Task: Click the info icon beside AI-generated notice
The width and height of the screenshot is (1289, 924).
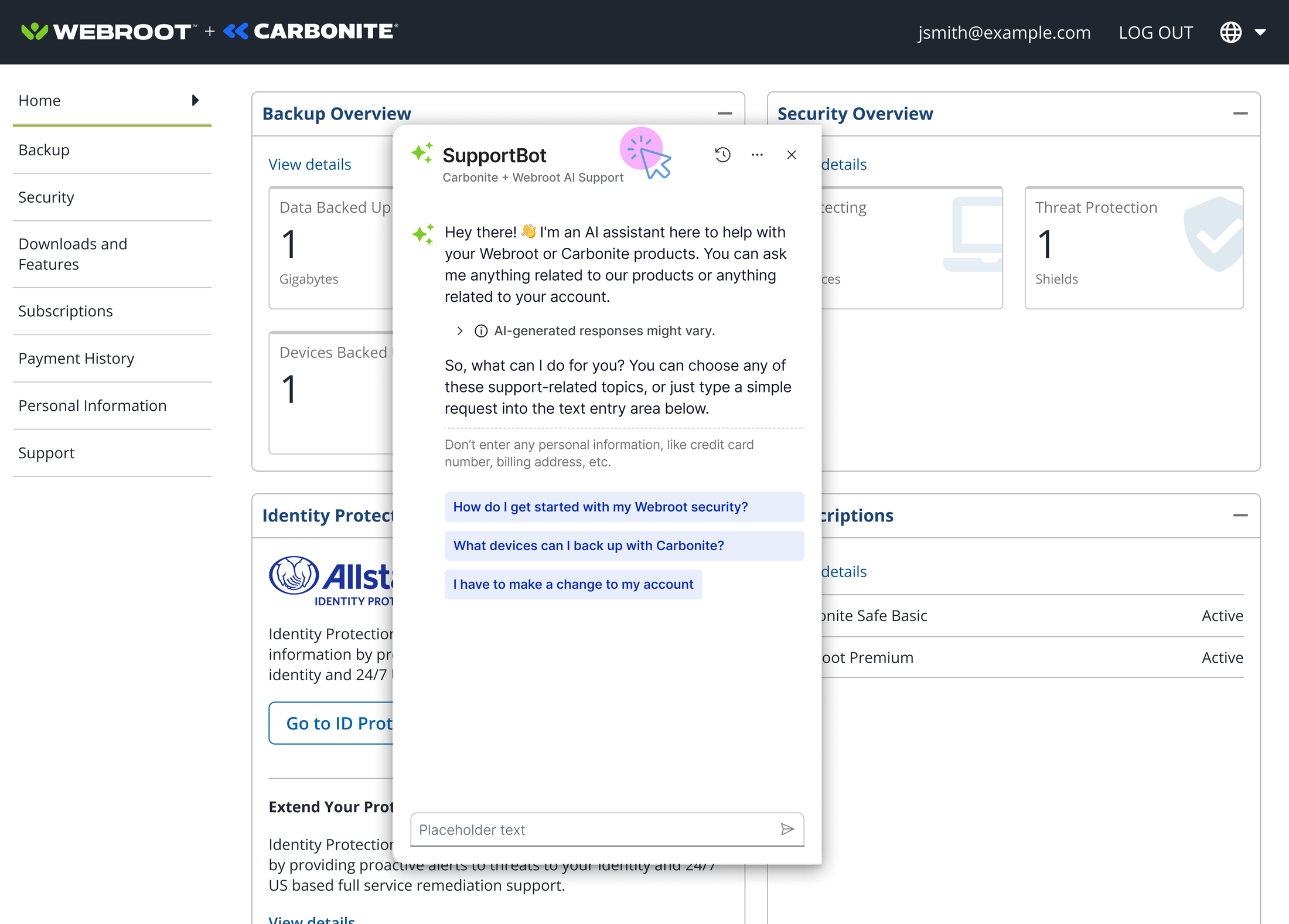Action: pos(481,331)
